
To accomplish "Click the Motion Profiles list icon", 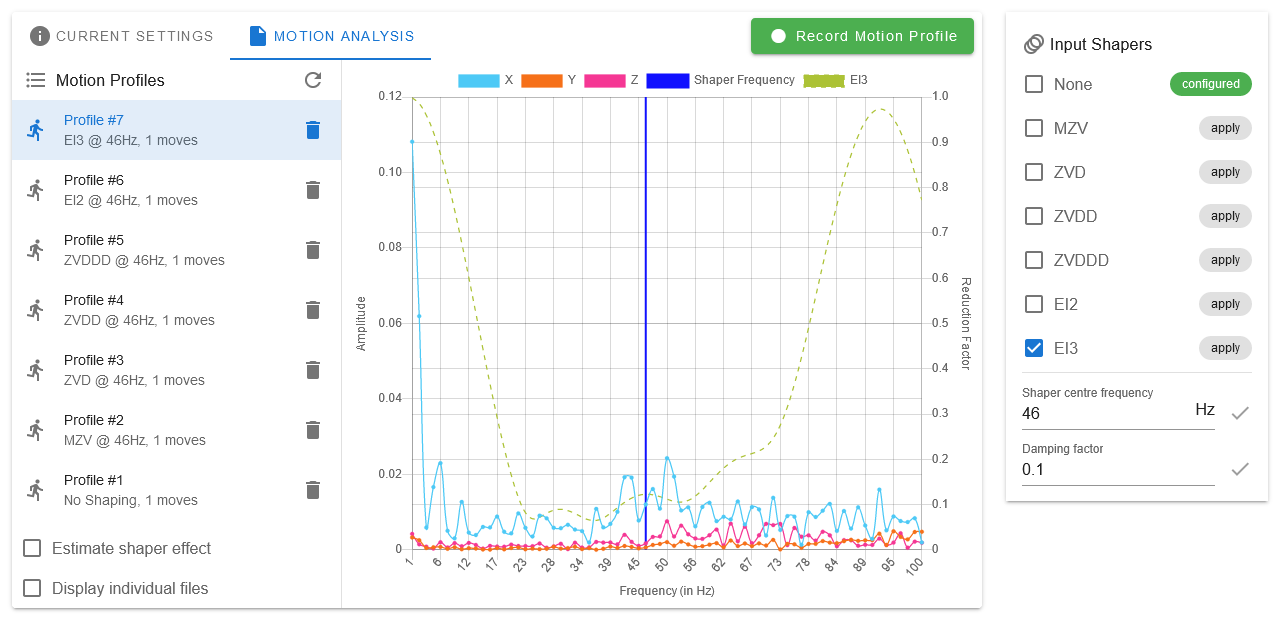I will coord(36,80).
